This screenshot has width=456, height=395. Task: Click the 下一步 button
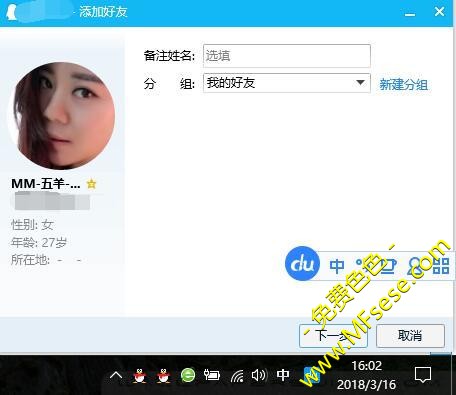(x=333, y=336)
